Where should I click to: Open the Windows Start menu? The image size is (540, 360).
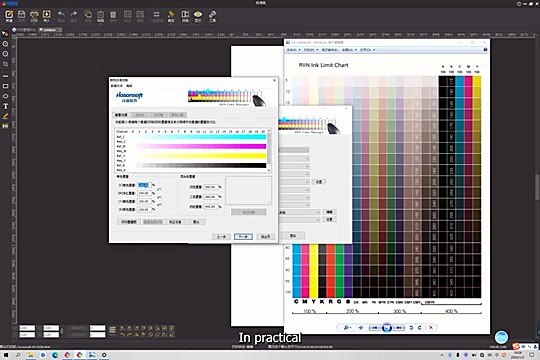coord(6,355)
